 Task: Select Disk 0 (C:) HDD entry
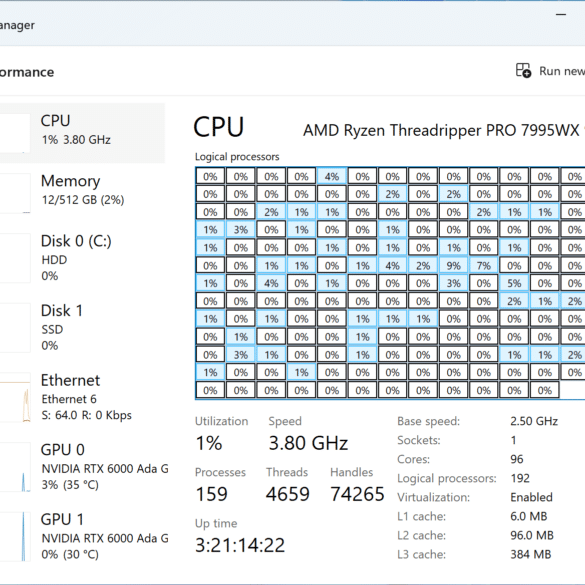point(82,258)
